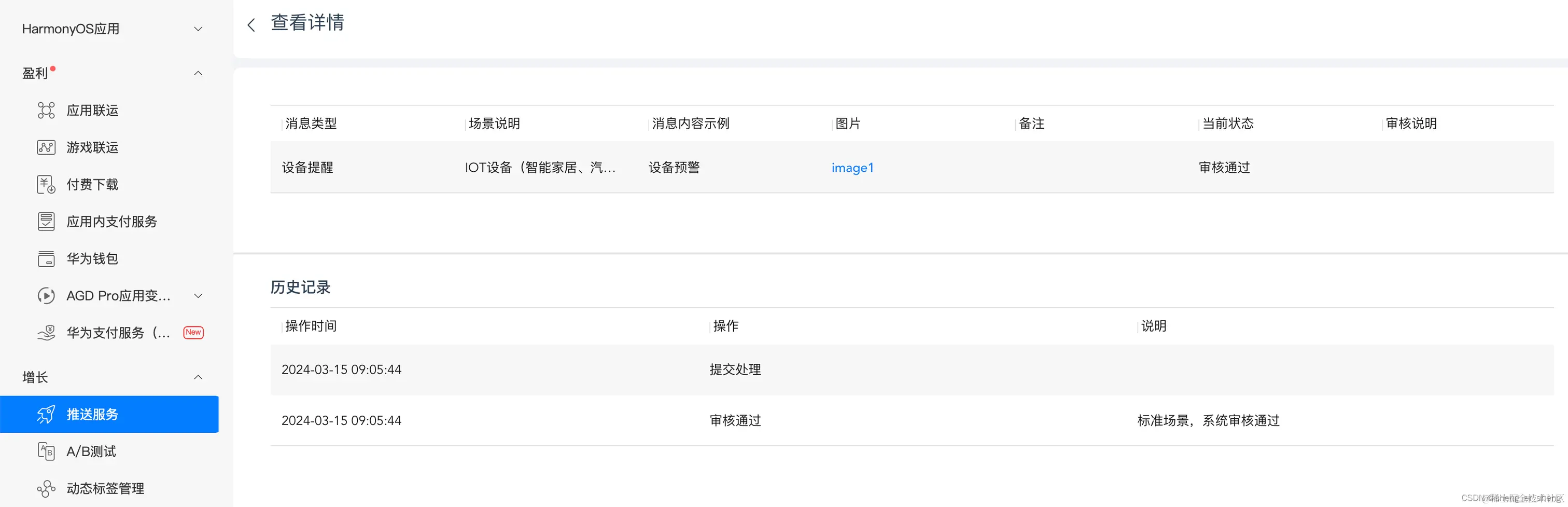The width and height of the screenshot is (1568, 507).
Task: Open 游戏联运 menu item
Action: (x=92, y=148)
